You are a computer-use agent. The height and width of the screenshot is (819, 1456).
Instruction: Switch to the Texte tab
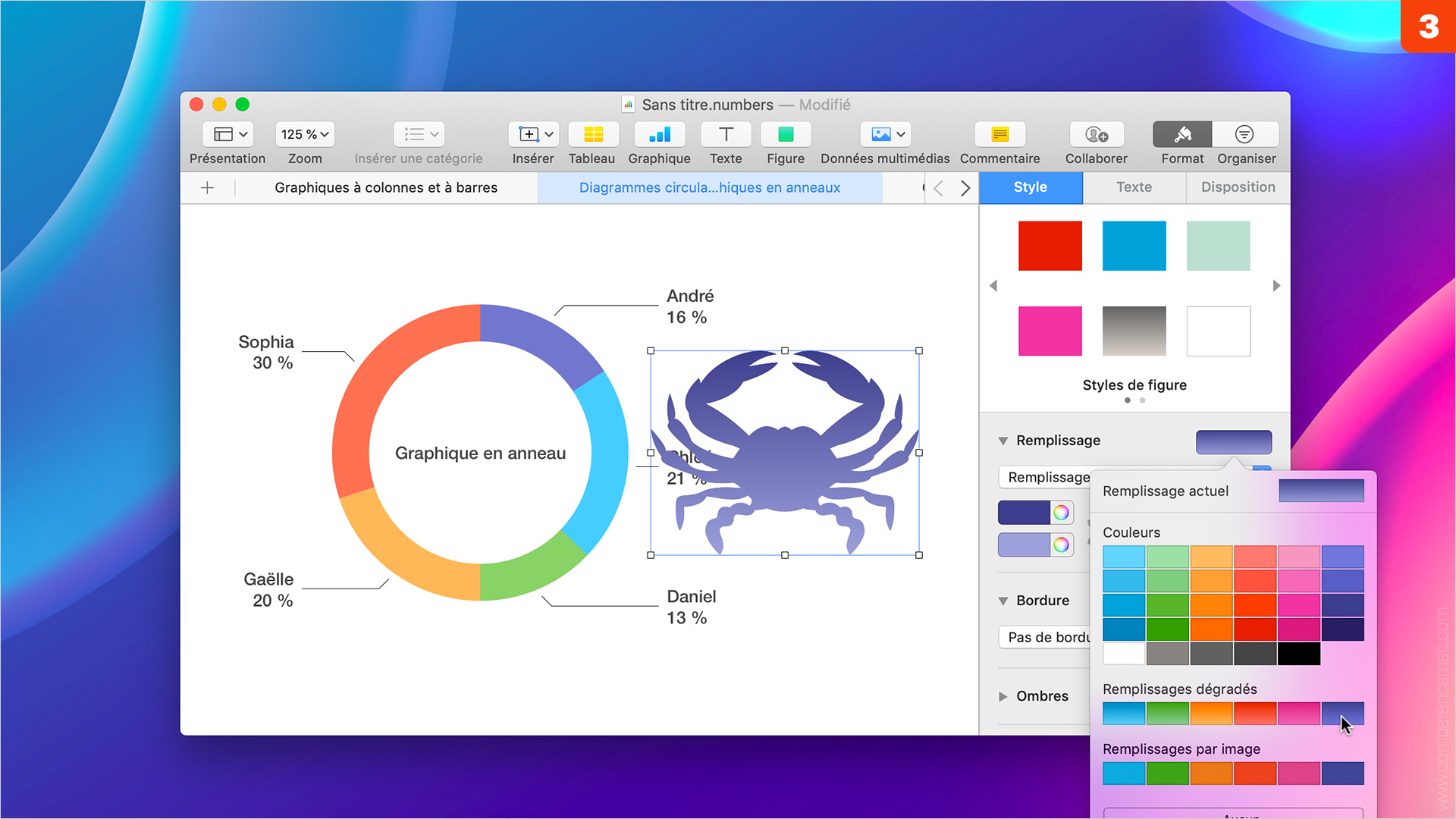[x=1134, y=186]
